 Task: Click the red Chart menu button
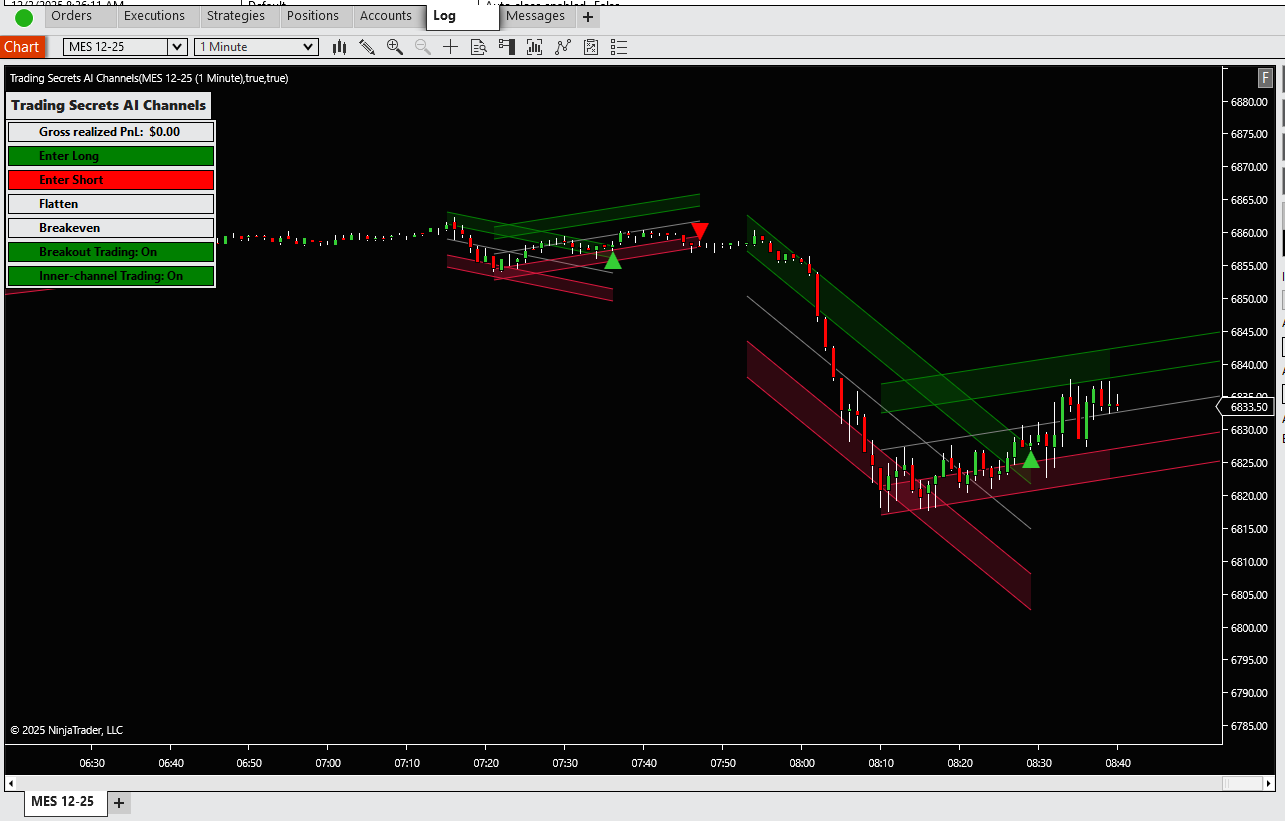pos(21,47)
